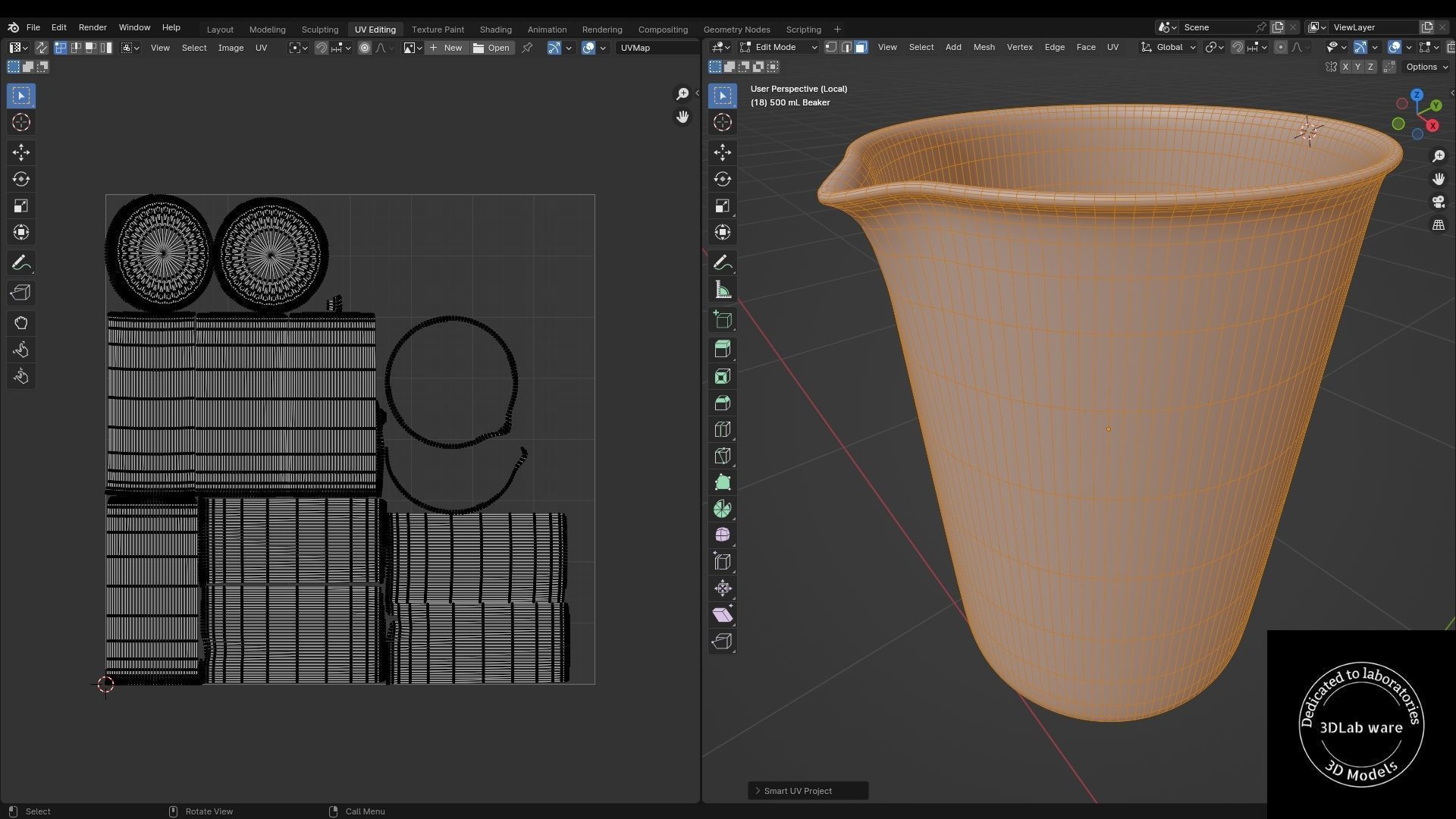1456x819 pixels.
Task: Activate the UV Grab sculpt tool
Action: coord(20,323)
